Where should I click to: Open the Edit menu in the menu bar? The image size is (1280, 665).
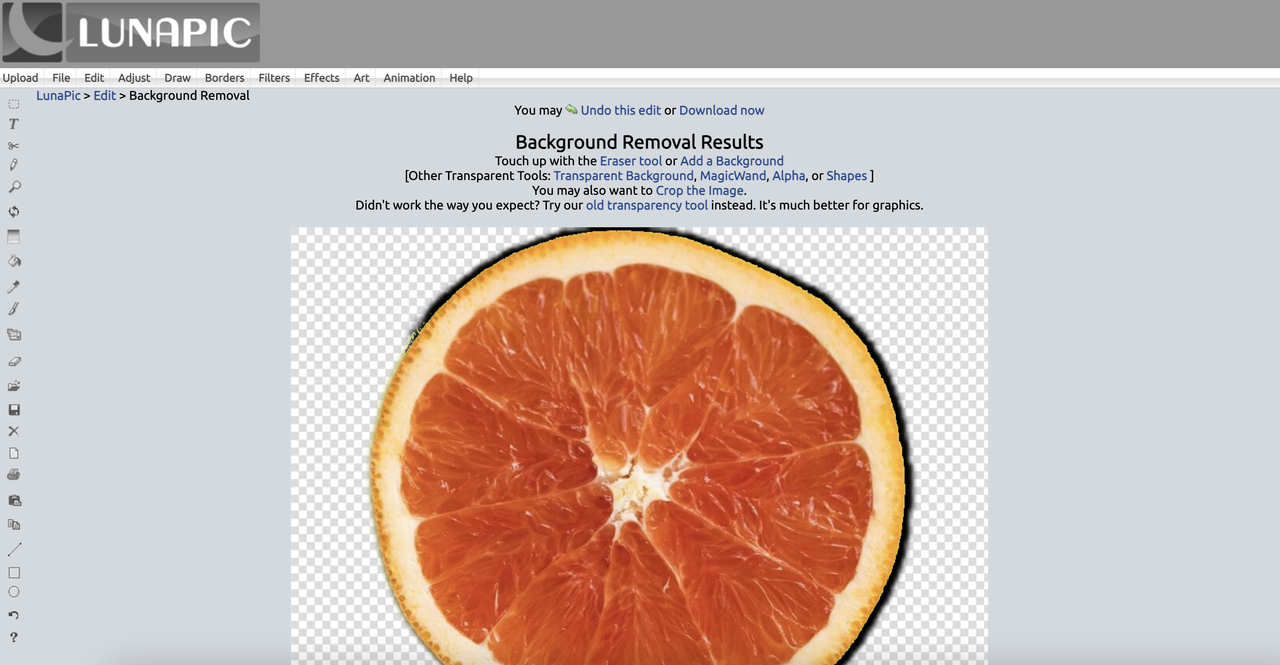tap(94, 78)
